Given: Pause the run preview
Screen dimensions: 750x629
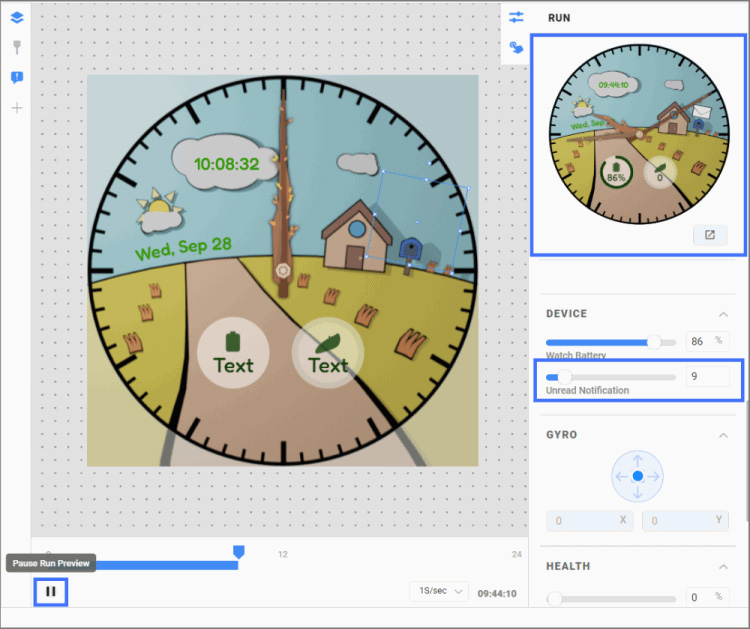Looking at the screenshot, I should coord(50,592).
